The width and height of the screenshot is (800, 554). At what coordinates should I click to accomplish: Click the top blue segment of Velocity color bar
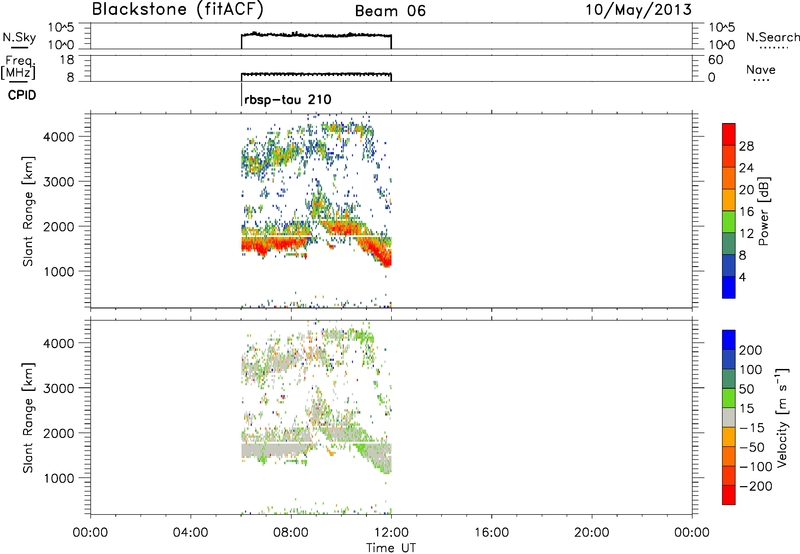coord(729,340)
